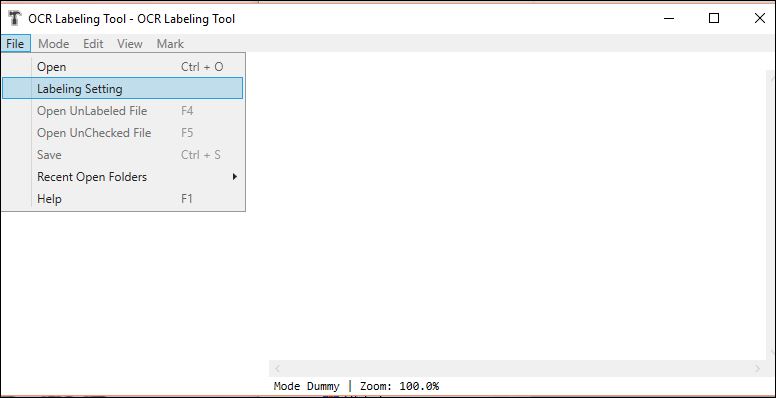Choose Open UnChecked File

pos(123,133)
